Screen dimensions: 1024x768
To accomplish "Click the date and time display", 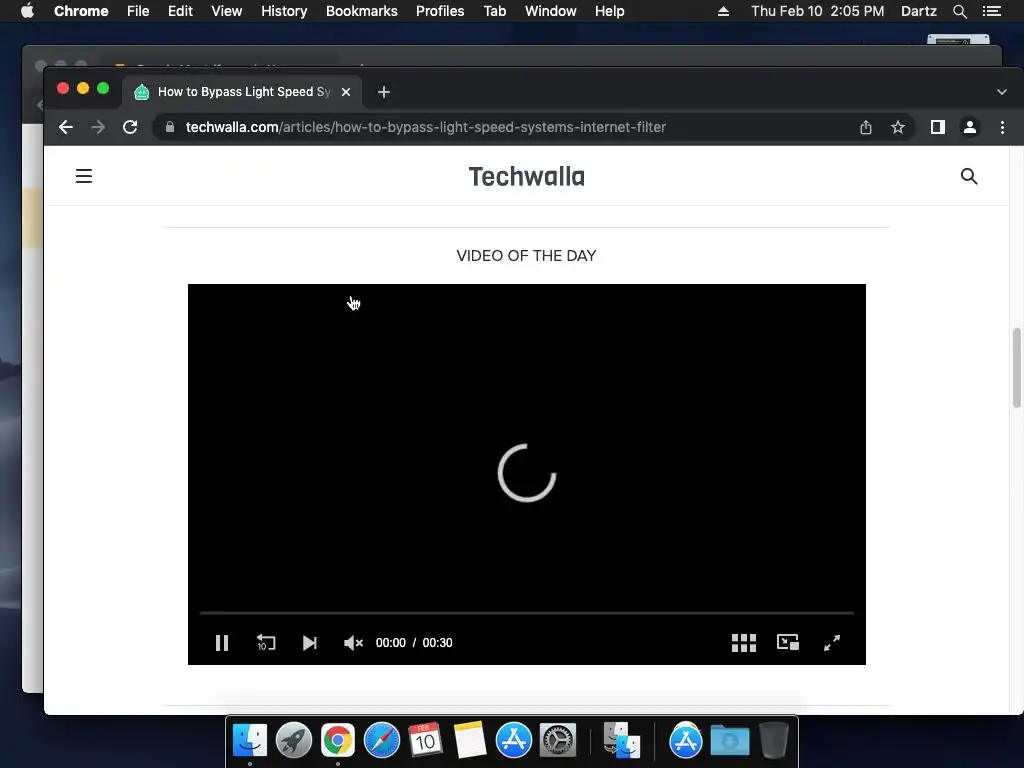I will pyautogui.click(x=818, y=11).
